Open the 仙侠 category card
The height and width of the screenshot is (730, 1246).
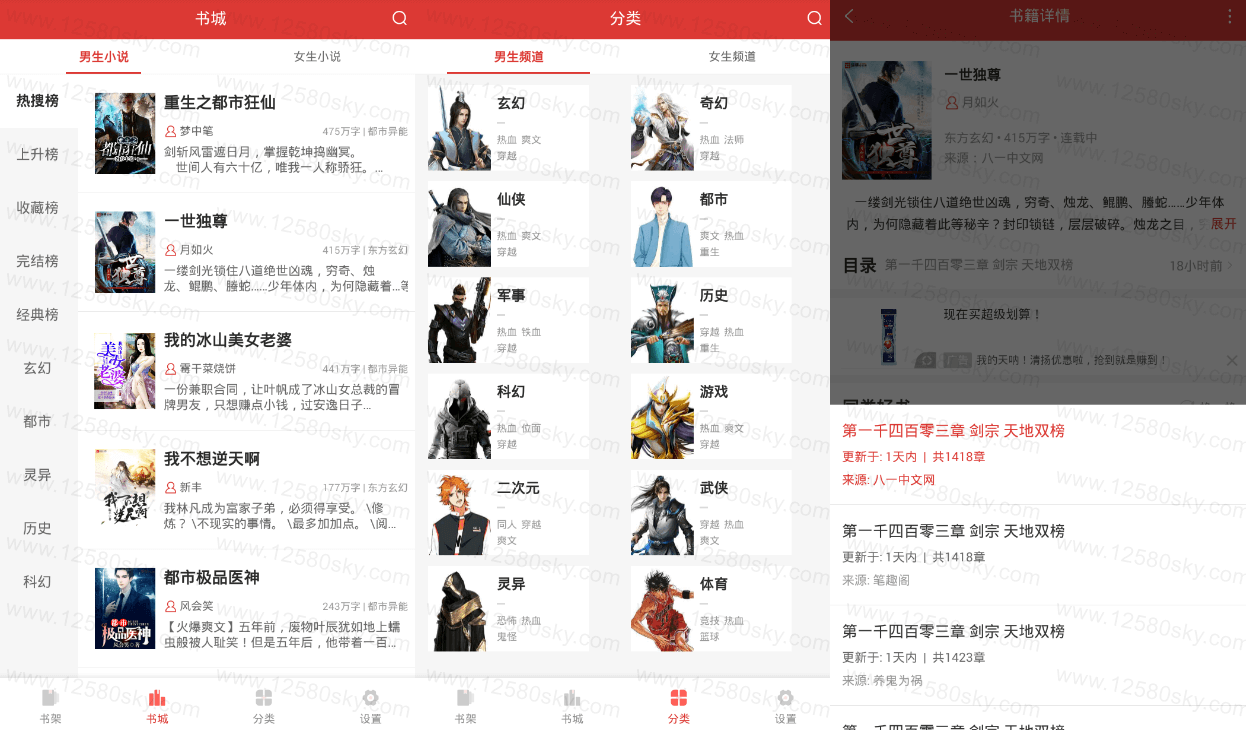tap(508, 224)
